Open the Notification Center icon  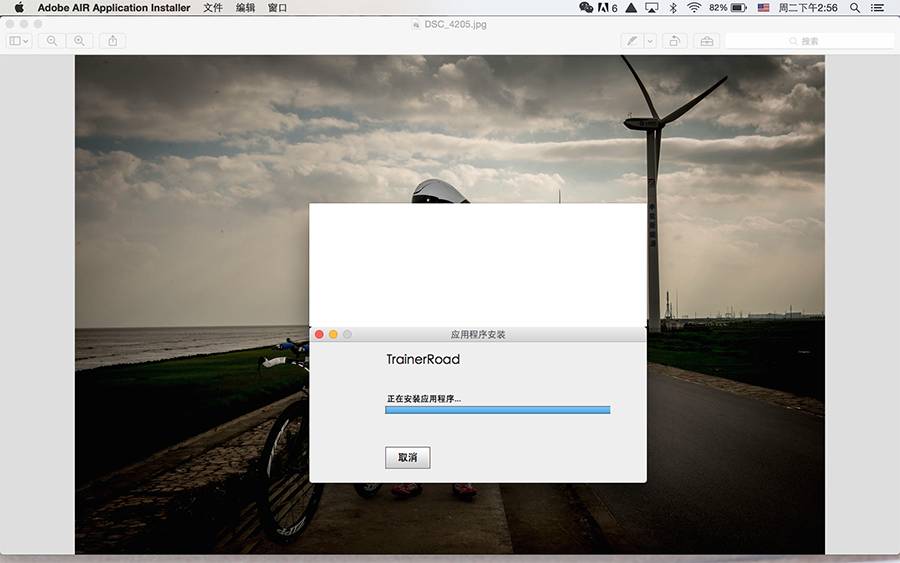click(x=877, y=7)
